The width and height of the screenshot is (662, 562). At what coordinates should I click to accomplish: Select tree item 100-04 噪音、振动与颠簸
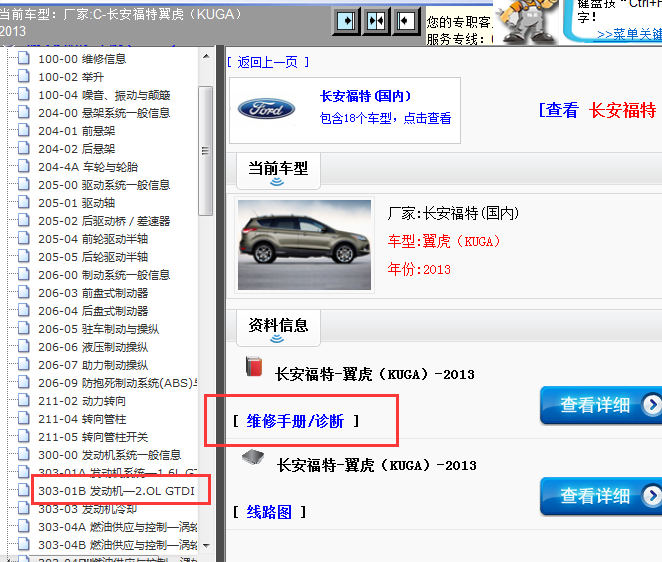click(104, 95)
